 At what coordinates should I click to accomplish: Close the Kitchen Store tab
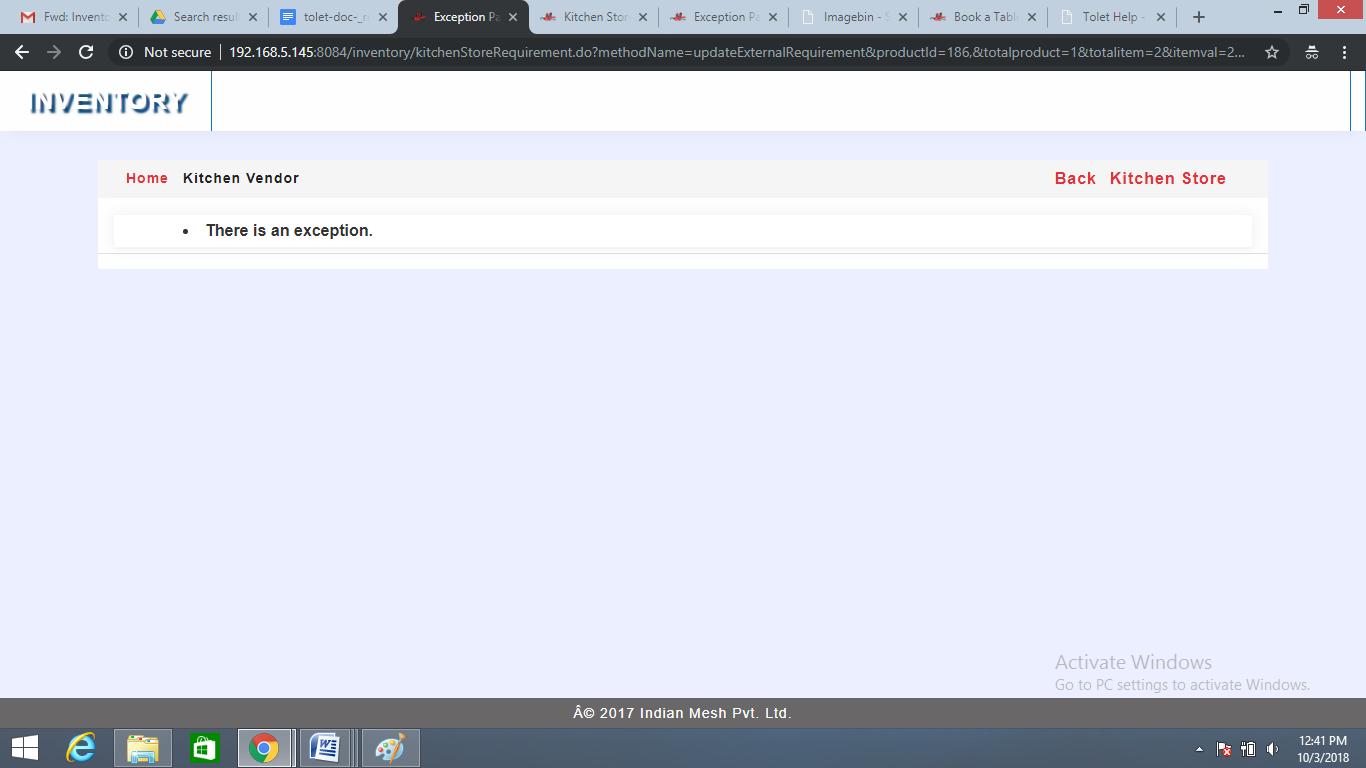pos(643,17)
